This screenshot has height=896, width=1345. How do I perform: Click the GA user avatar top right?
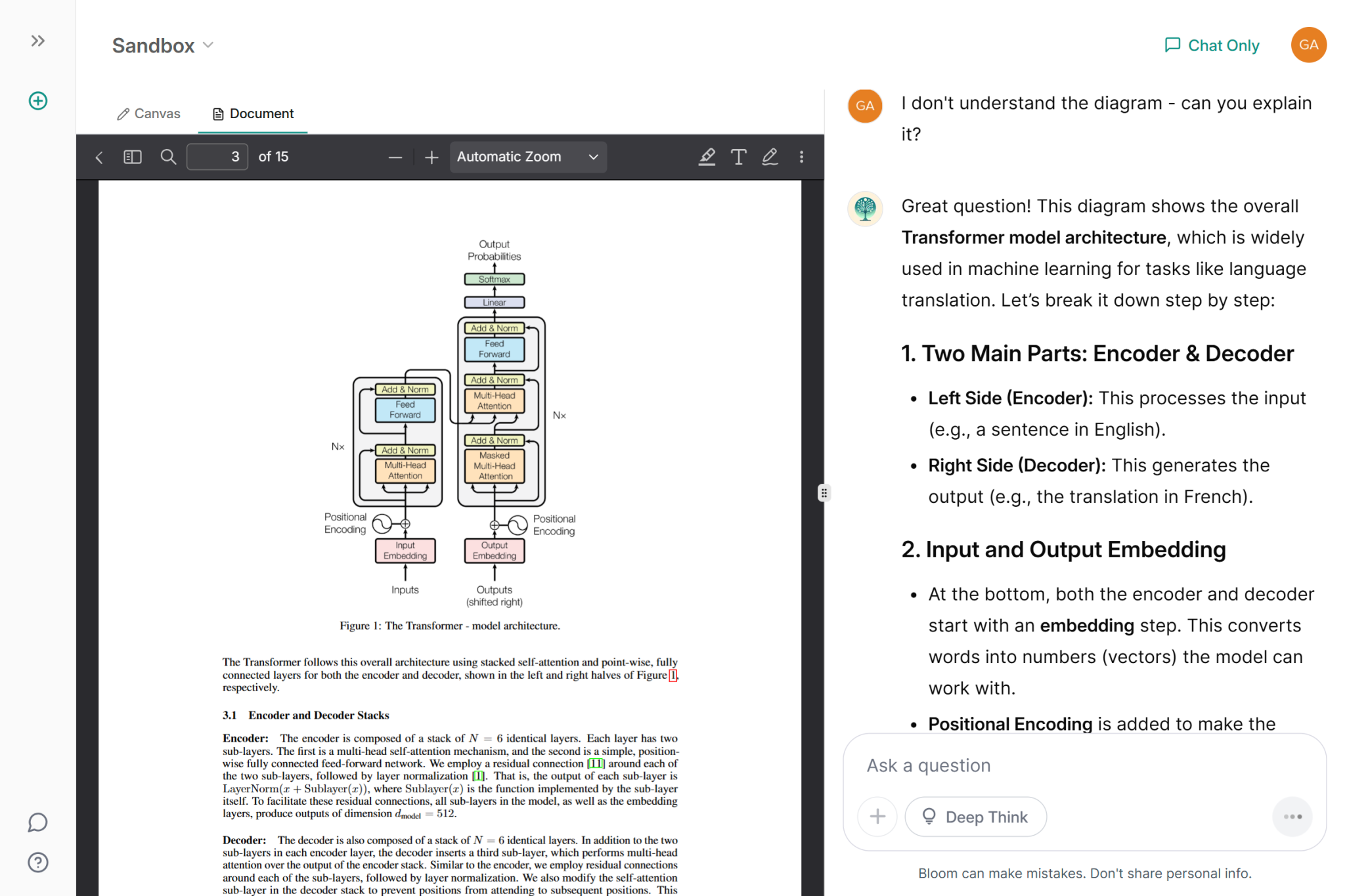(1308, 45)
